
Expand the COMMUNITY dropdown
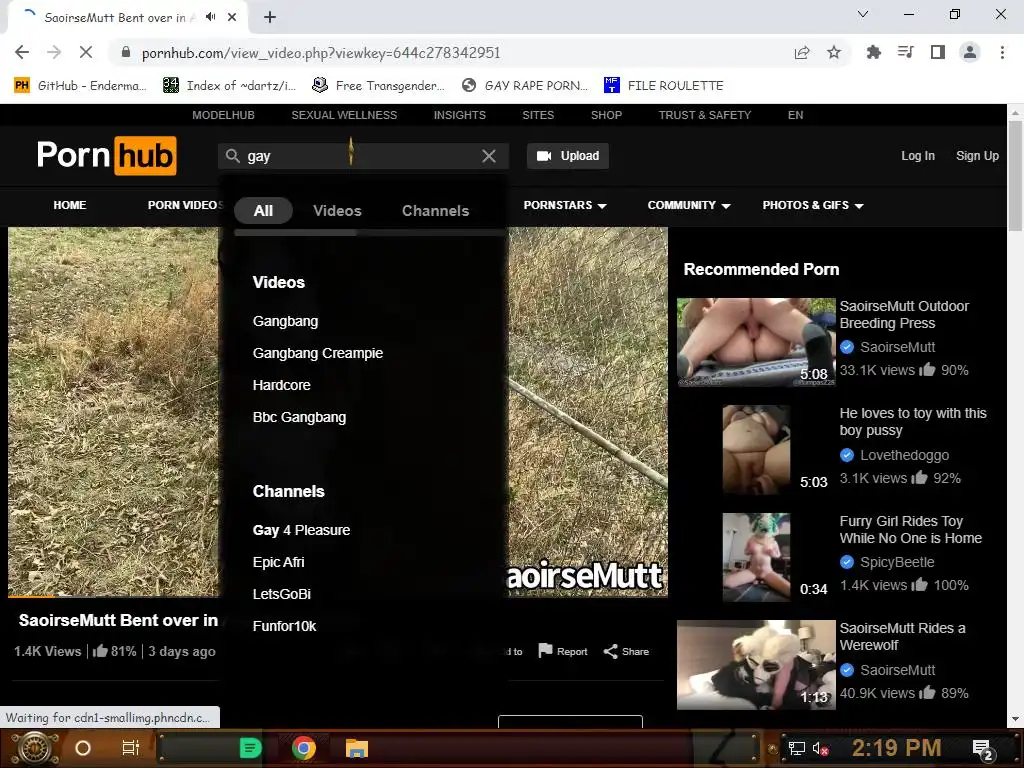click(x=689, y=205)
